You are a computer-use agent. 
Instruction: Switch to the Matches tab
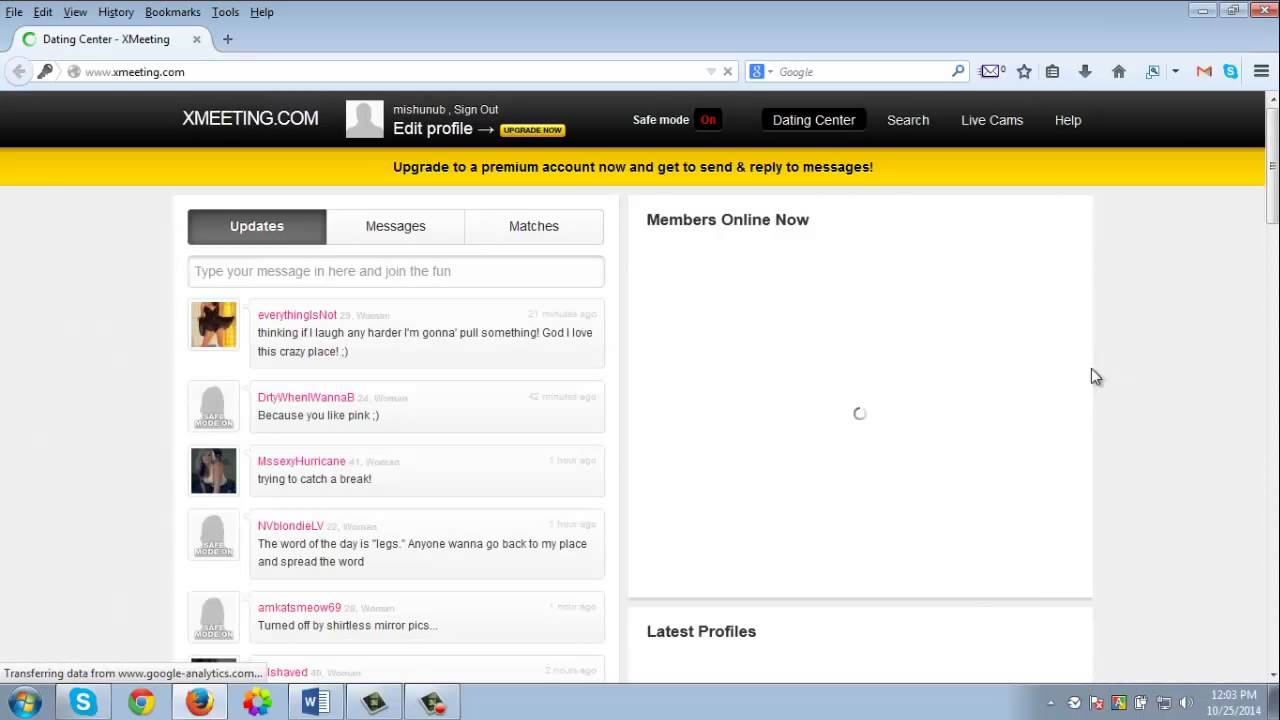tap(534, 226)
